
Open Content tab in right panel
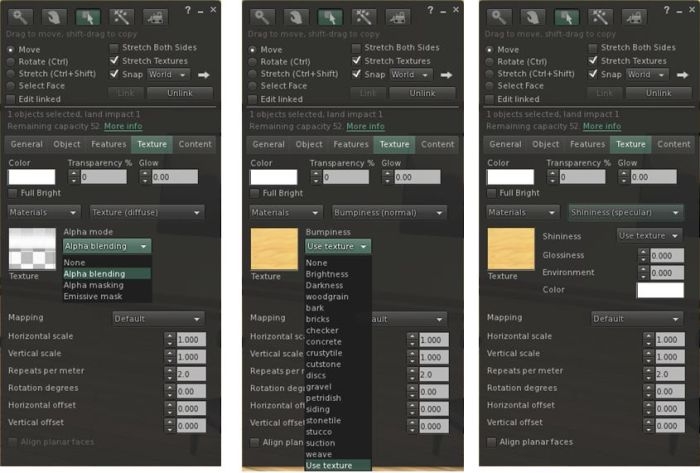[674, 144]
